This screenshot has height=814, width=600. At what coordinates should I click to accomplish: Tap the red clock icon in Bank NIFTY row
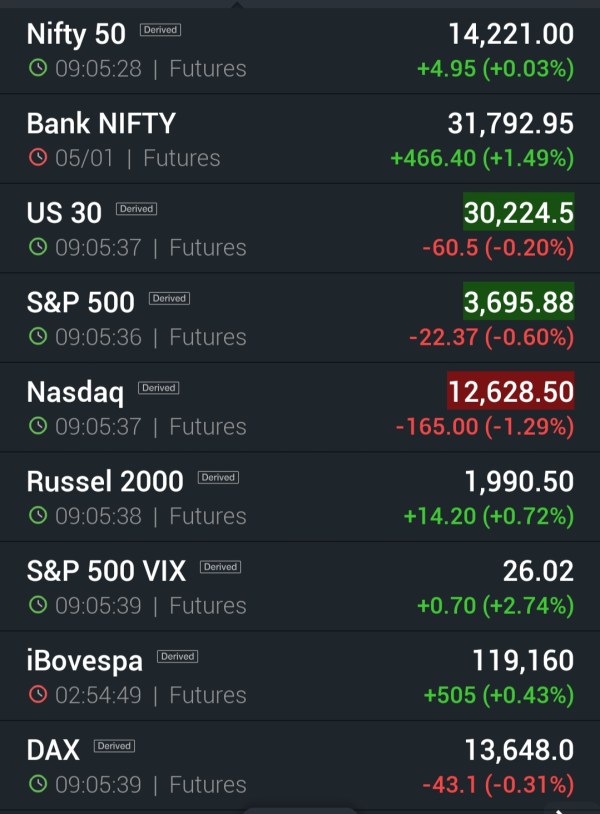click(38, 158)
